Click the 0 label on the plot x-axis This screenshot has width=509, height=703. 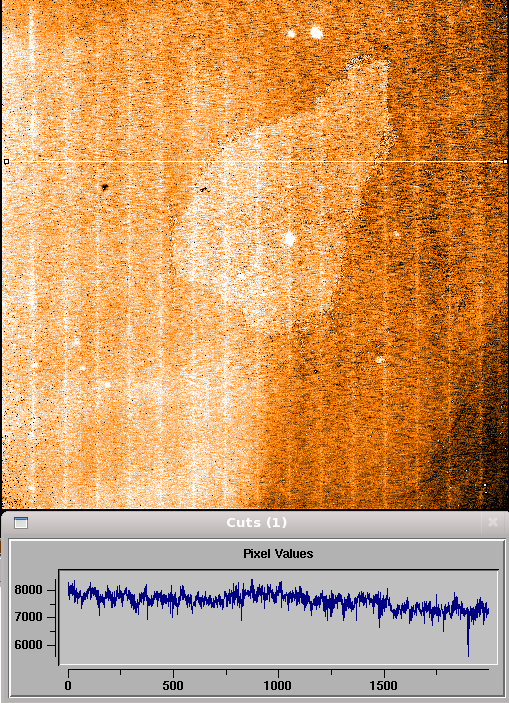(x=68, y=686)
